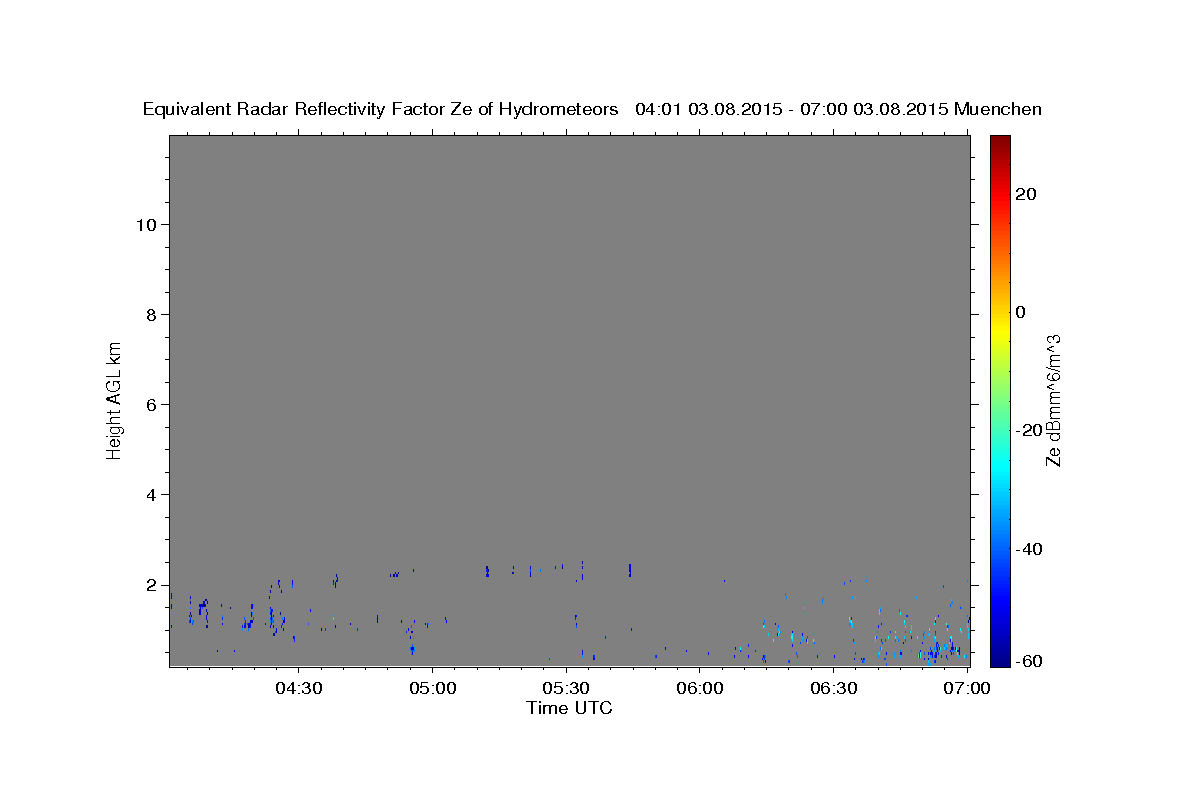Click the '05:00' time tick label

tap(432, 688)
